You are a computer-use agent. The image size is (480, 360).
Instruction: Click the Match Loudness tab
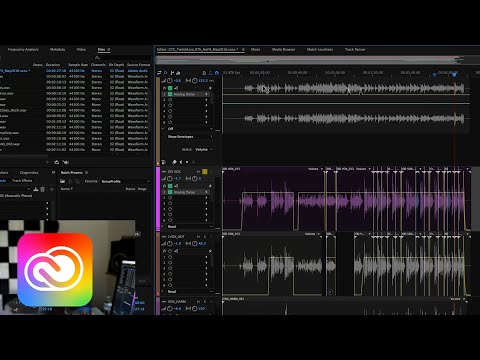tap(320, 49)
